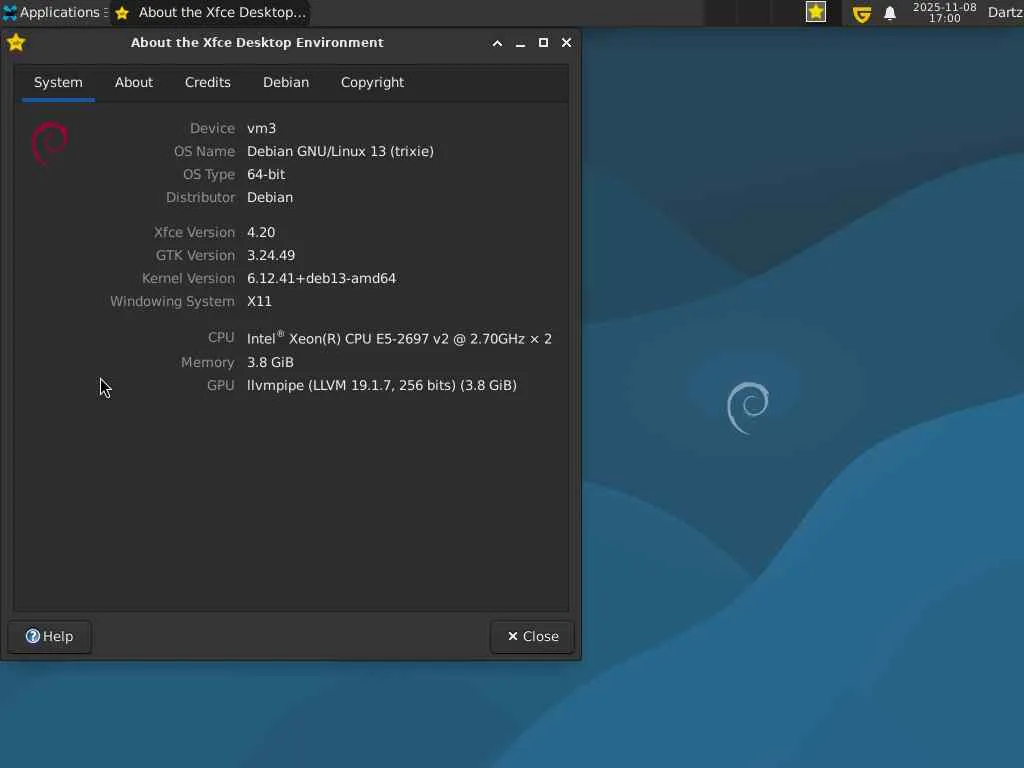Click the star window icon in the title bar
Screen dimensions: 1024x768
[x=16, y=42]
